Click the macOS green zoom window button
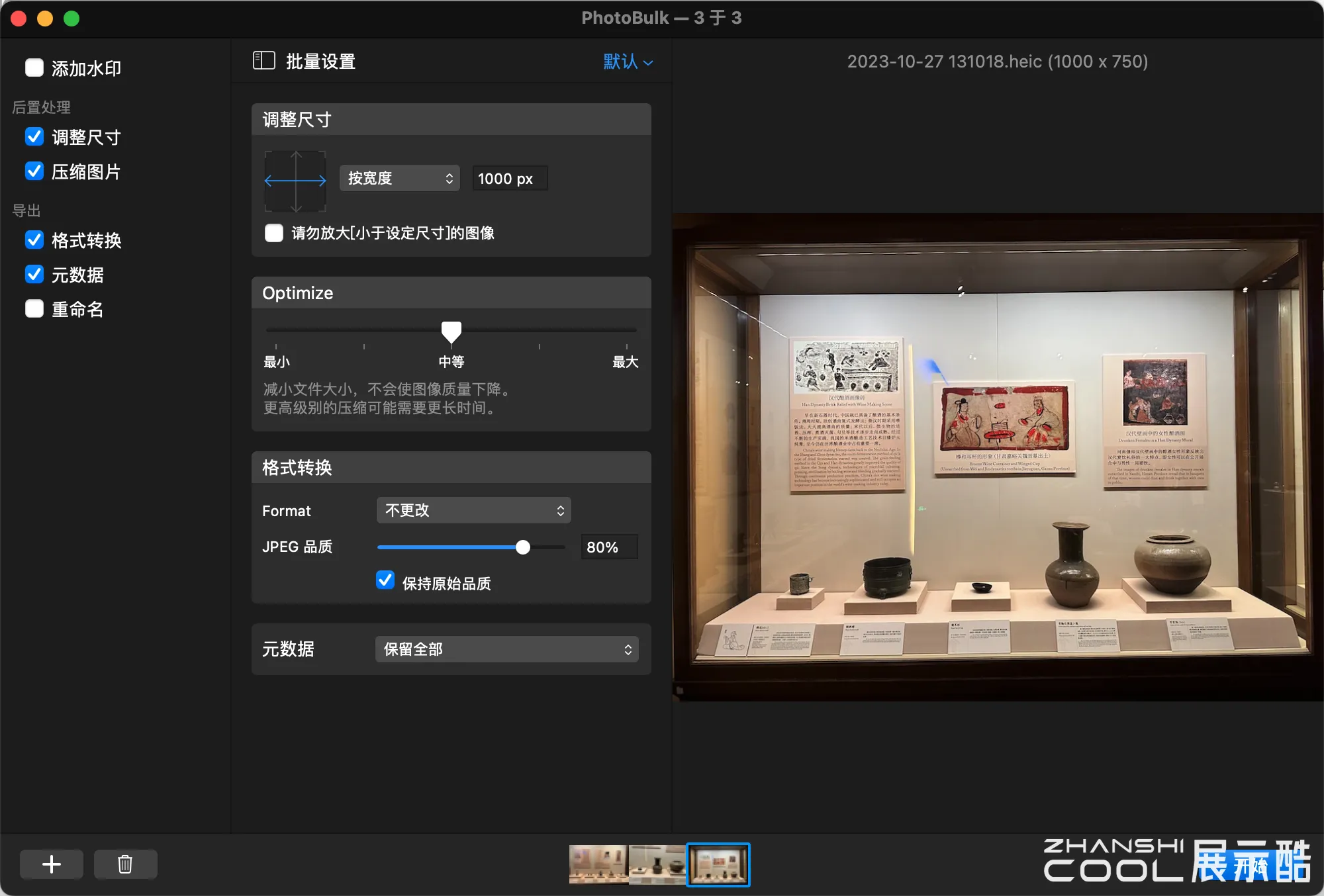Image resolution: width=1324 pixels, height=896 pixels. (71, 19)
